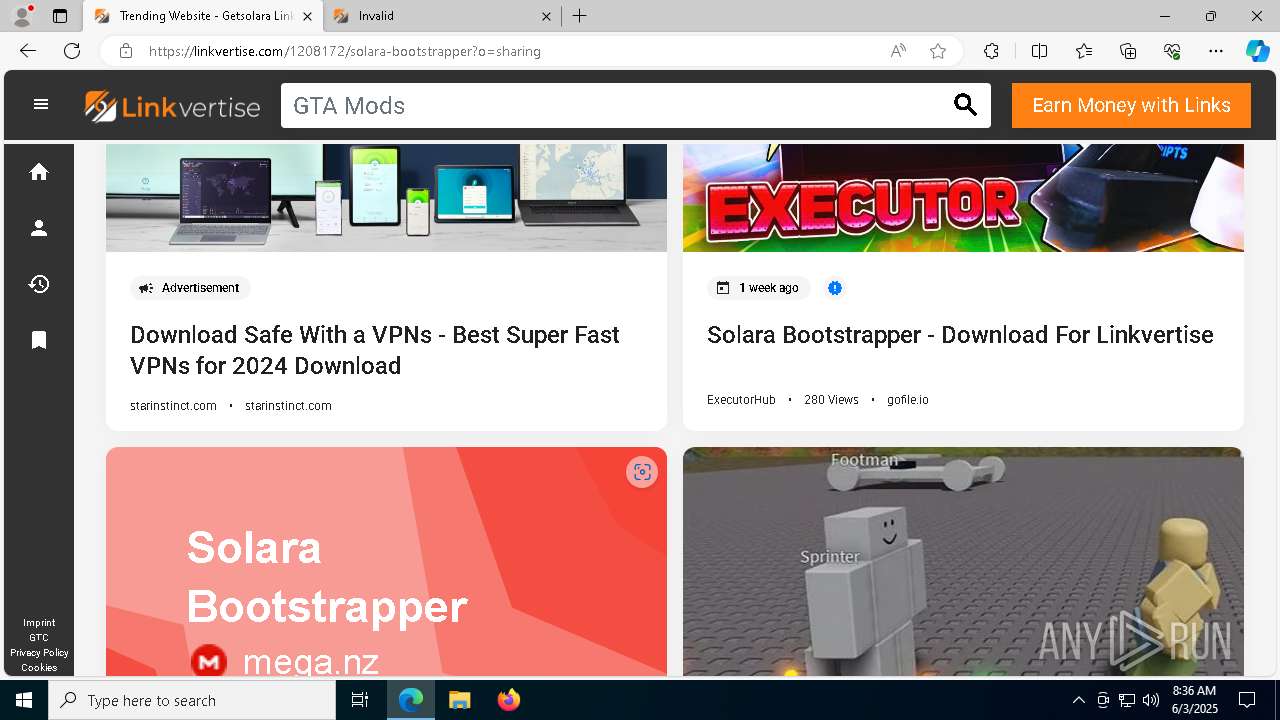Click the taskbar search box
The width and height of the screenshot is (1280, 720).
point(192,700)
